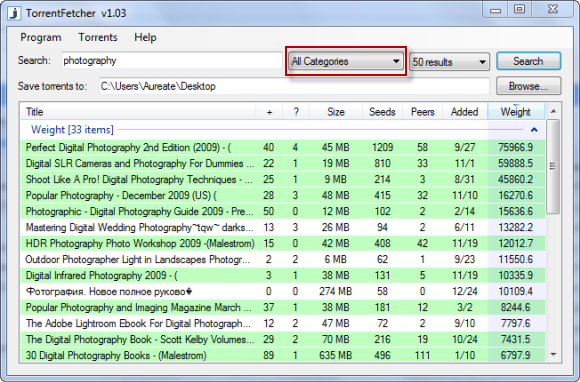Sort by the Peers column header

(x=422, y=112)
